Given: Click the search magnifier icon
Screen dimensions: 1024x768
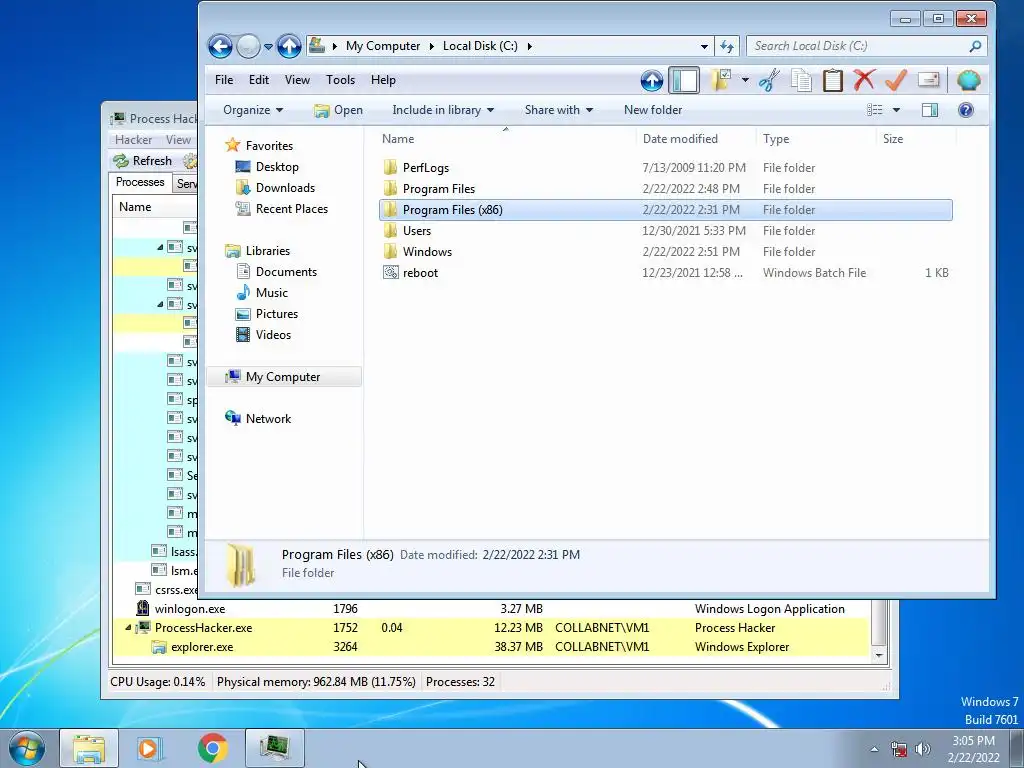Looking at the screenshot, I should point(975,46).
